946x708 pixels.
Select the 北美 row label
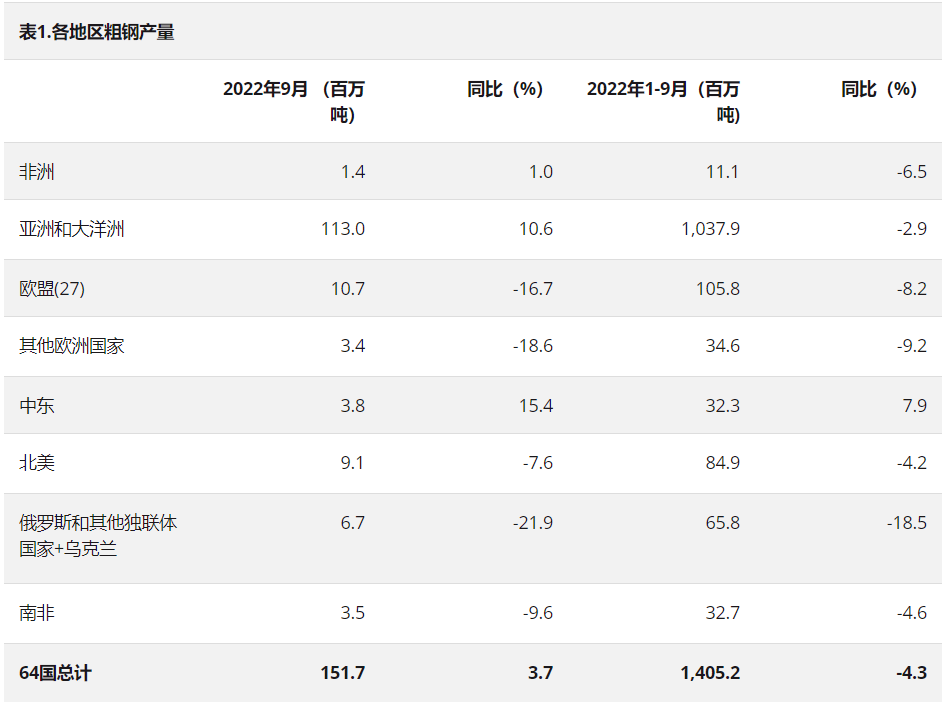(x=37, y=463)
